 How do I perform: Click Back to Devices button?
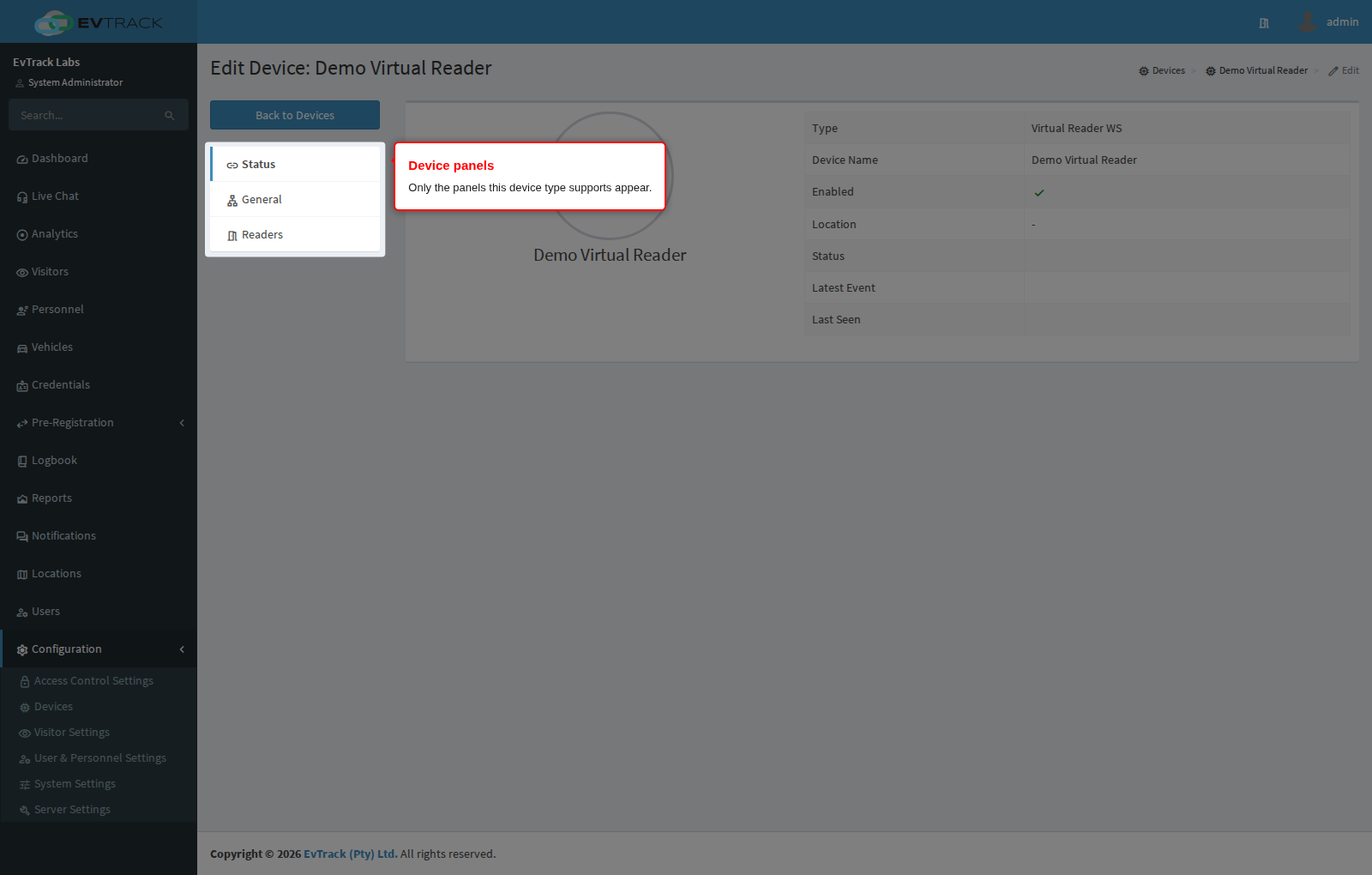295,115
